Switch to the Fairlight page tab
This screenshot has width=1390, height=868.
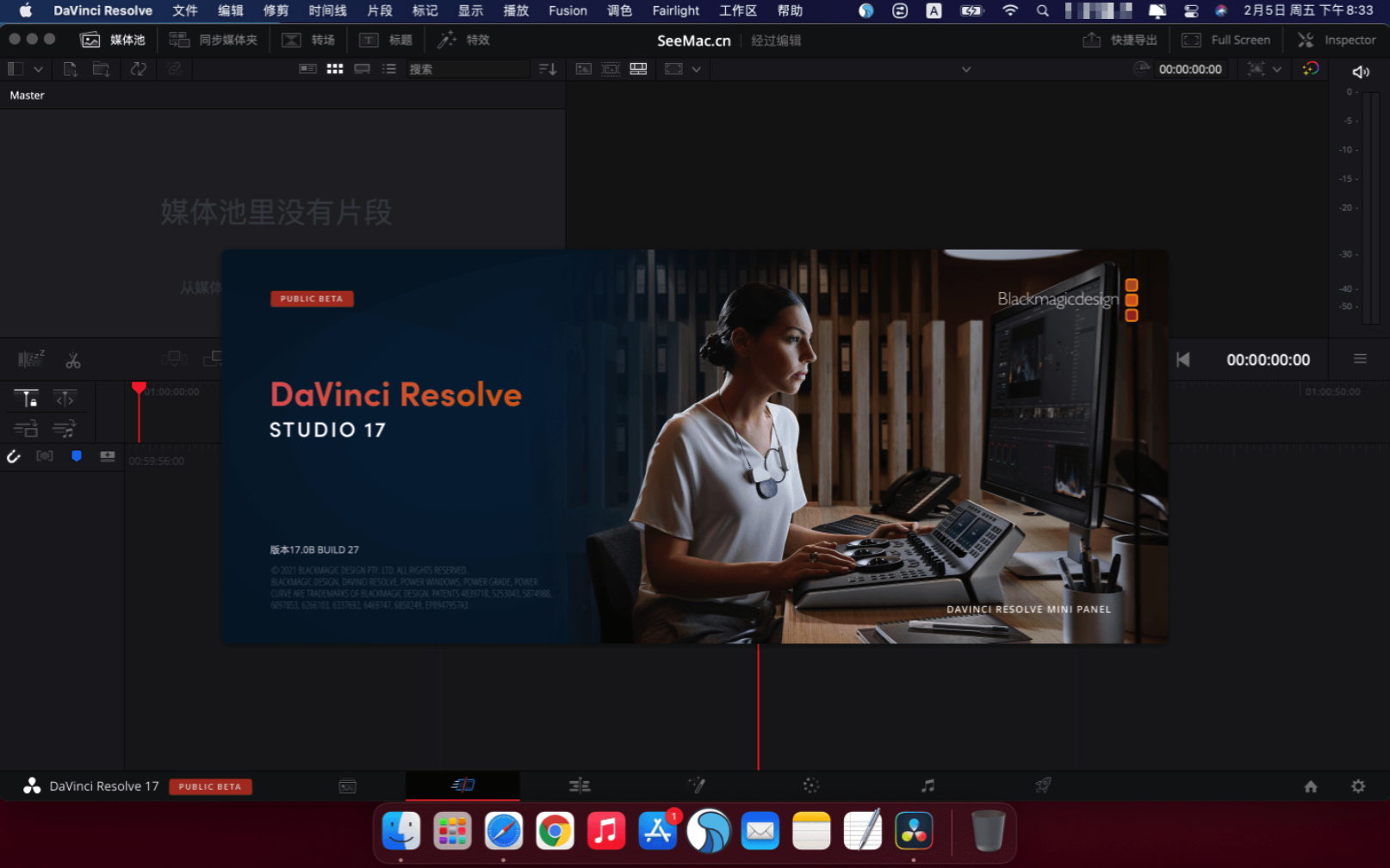point(927,785)
